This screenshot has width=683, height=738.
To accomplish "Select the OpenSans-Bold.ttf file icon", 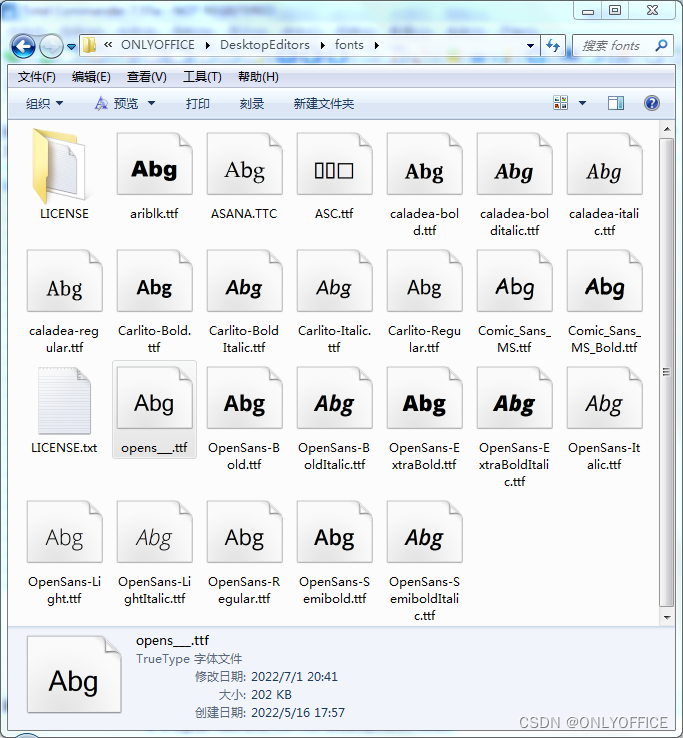I will tap(244, 398).
